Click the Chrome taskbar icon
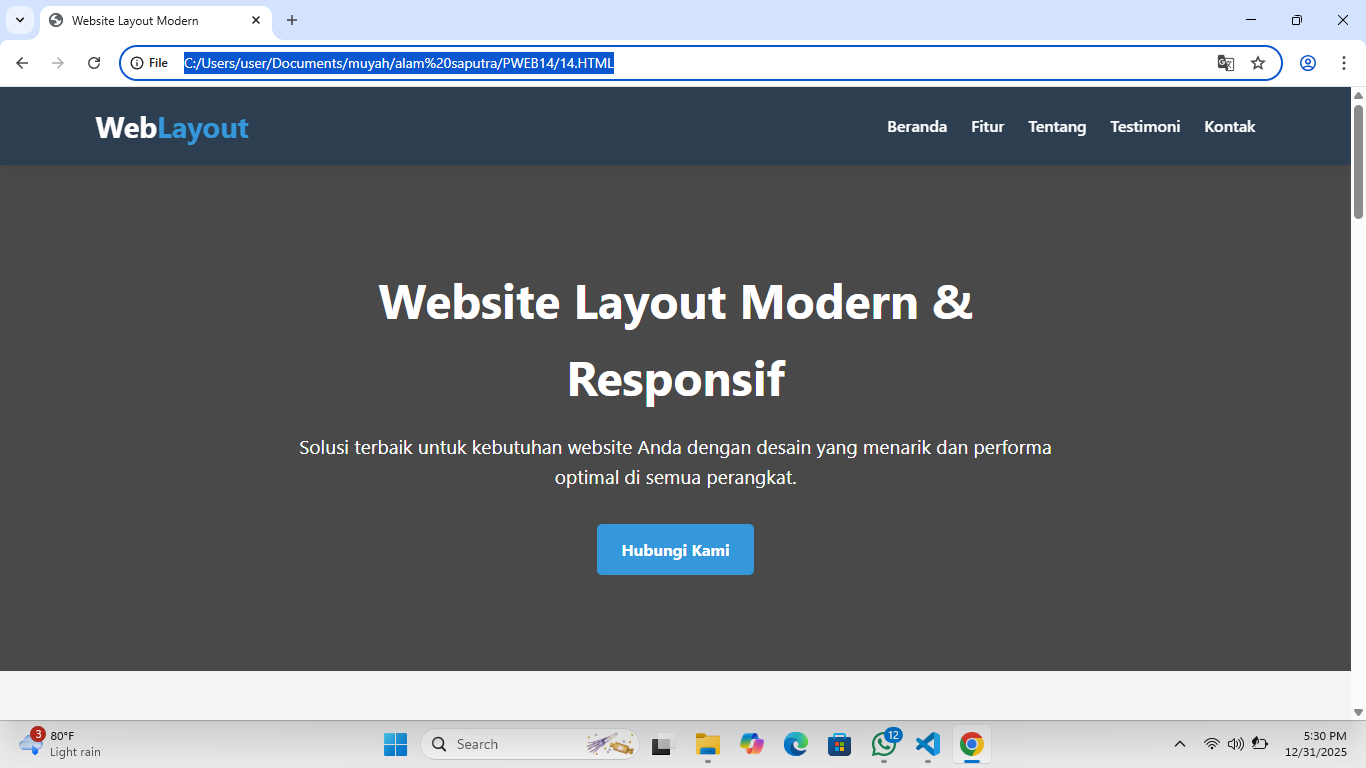 click(x=972, y=744)
